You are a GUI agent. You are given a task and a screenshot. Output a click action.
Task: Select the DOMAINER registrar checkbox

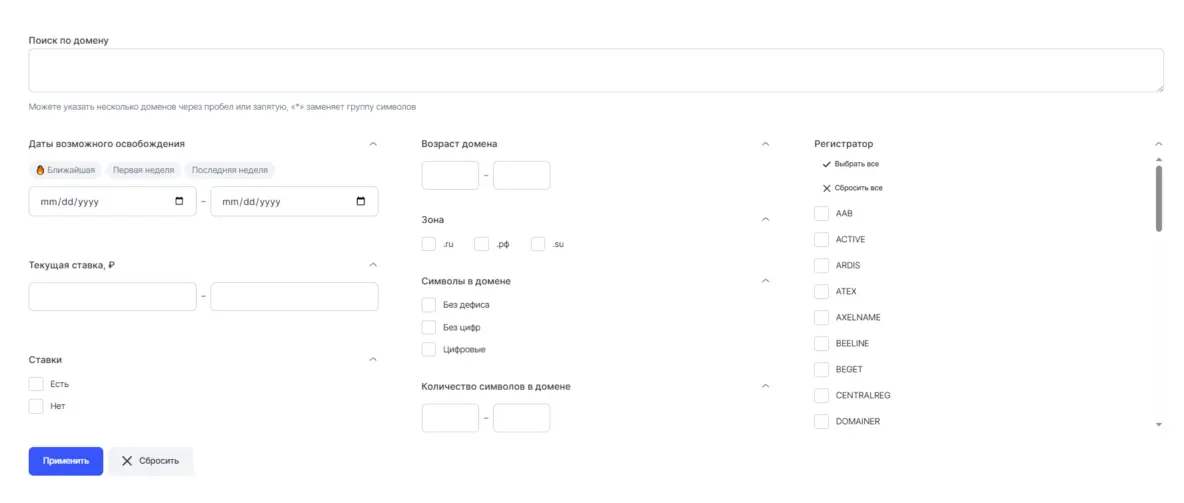pyautogui.click(x=822, y=421)
